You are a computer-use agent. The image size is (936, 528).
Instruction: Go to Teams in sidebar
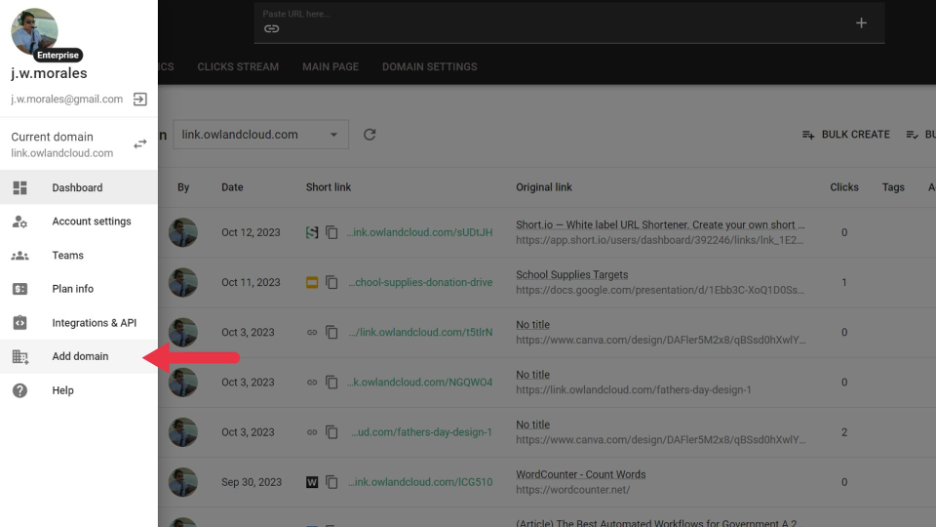pyautogui.click(x=79, y=255)
